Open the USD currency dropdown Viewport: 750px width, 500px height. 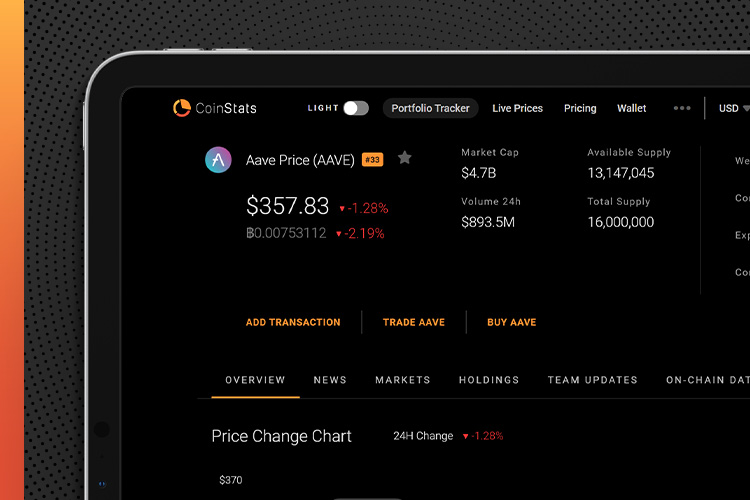(x=734, y=108)
